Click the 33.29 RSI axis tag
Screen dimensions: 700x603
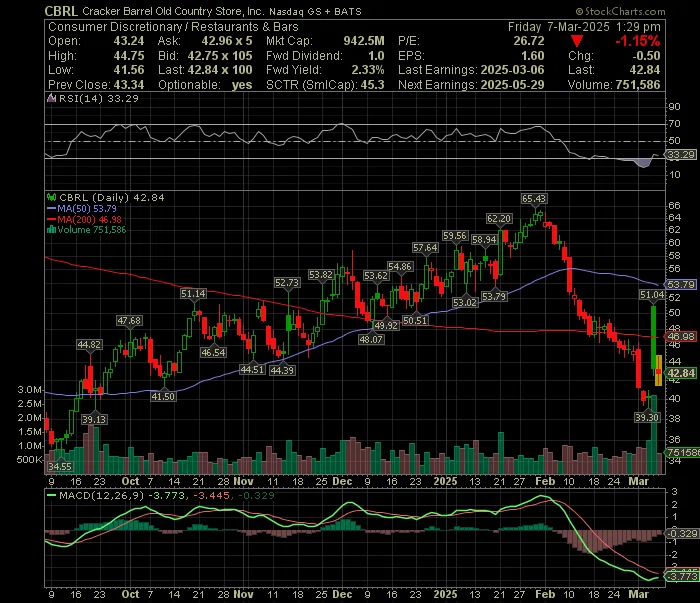681,154
